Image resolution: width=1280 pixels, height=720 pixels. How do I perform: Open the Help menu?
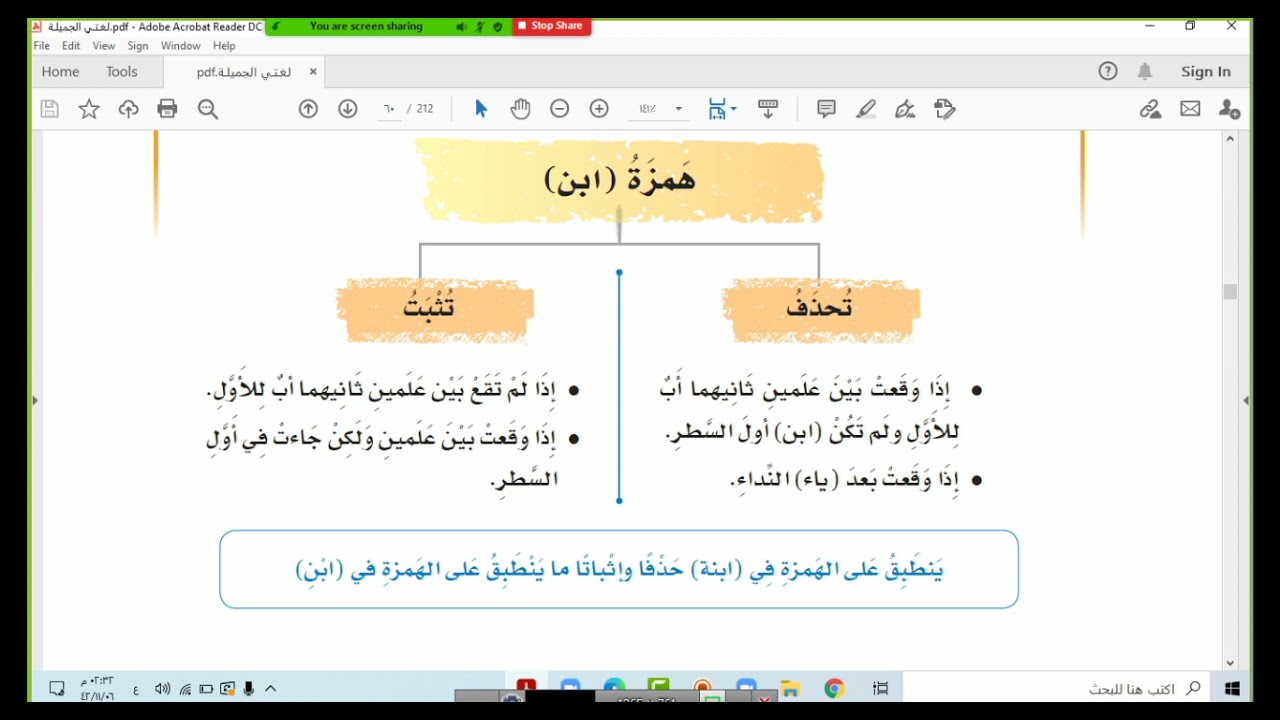(x=224, y=46)
